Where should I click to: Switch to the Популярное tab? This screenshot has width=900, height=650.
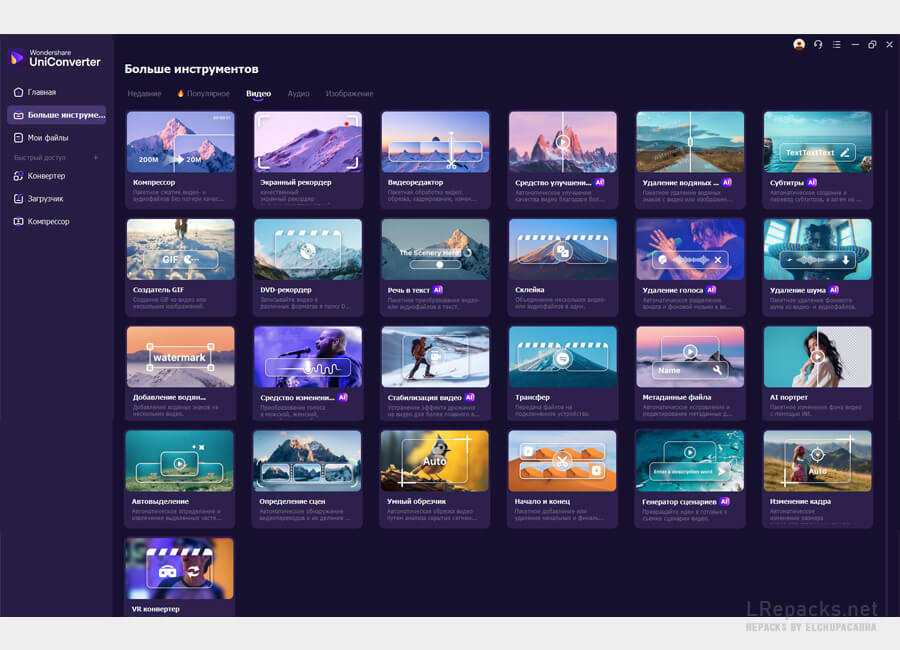point(203,94)
